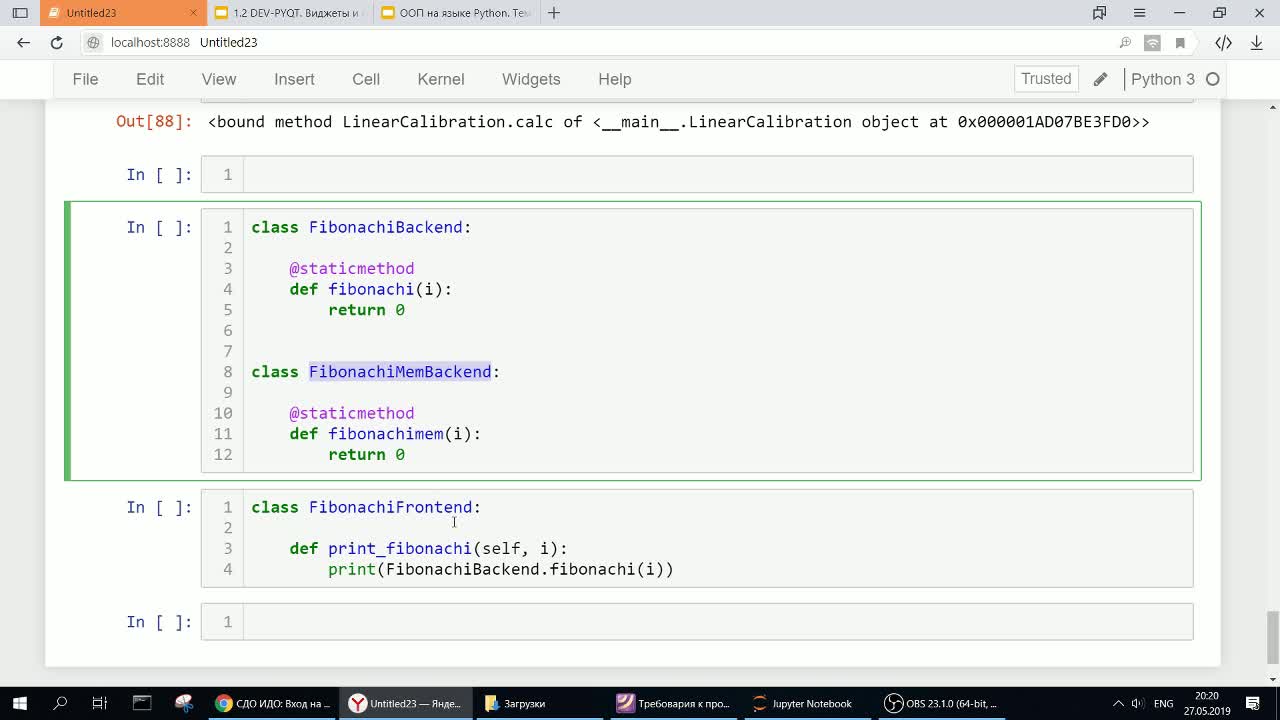Click the def fibonachi(i) line

371,289
